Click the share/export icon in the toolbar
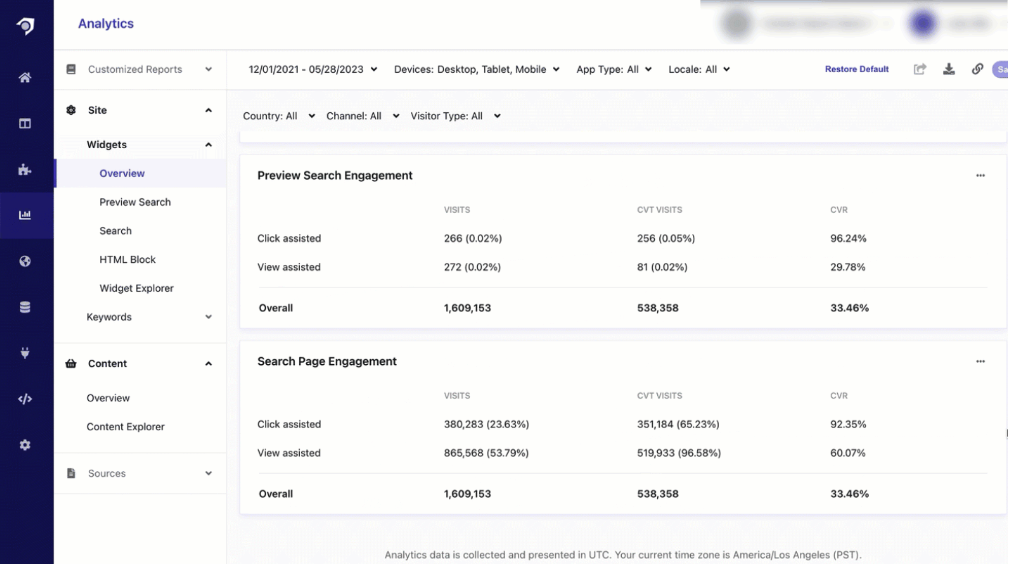The width and height of the screenshot is (1009, 564). (x=920, y=69)
